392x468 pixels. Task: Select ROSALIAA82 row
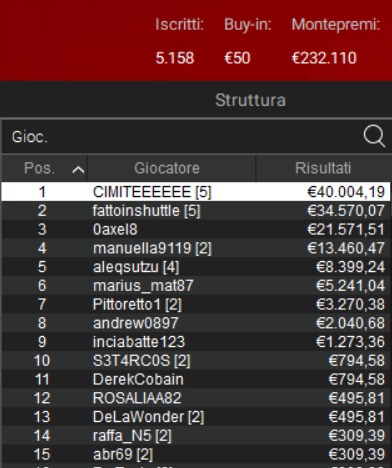click(x=196, y=398)
